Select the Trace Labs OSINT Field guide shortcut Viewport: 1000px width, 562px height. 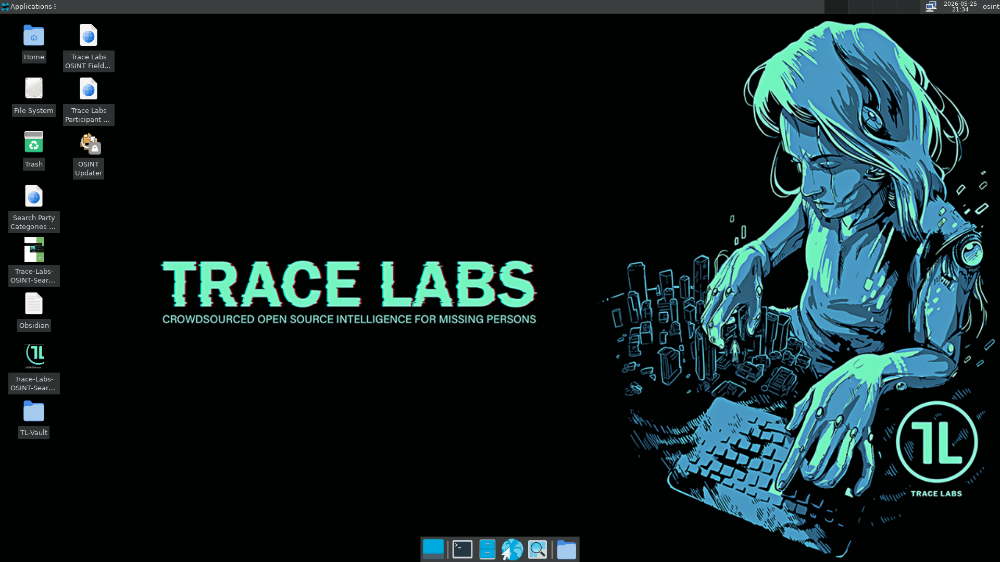click(89, 36)
